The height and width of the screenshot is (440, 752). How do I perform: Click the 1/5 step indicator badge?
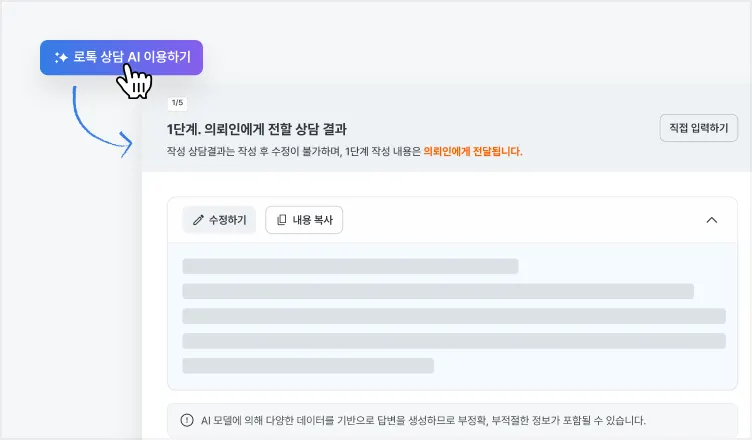(x=177, y=103)
